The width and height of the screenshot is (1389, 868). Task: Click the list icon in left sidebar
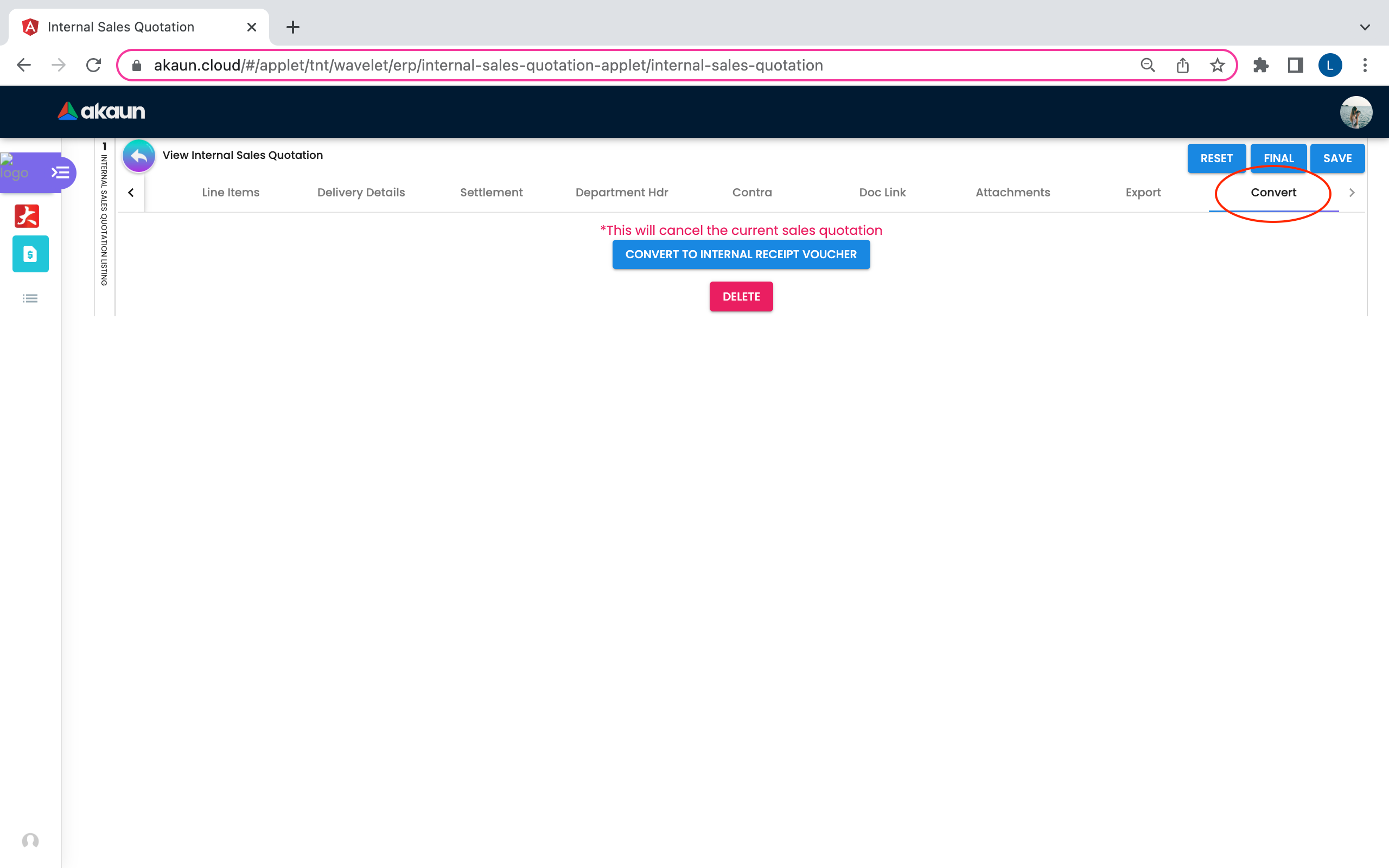point(30,298)
